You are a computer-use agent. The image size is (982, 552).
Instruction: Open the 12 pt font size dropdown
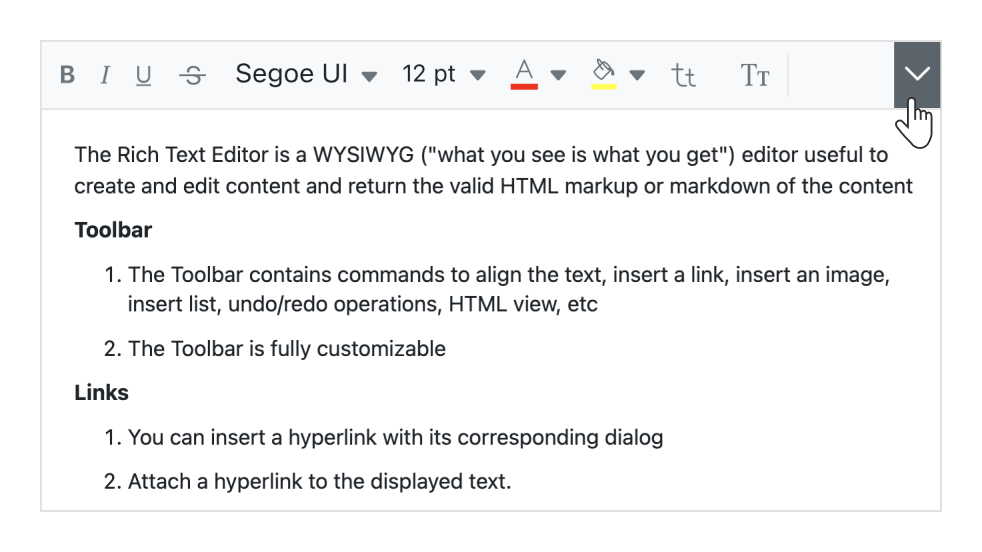443,75
